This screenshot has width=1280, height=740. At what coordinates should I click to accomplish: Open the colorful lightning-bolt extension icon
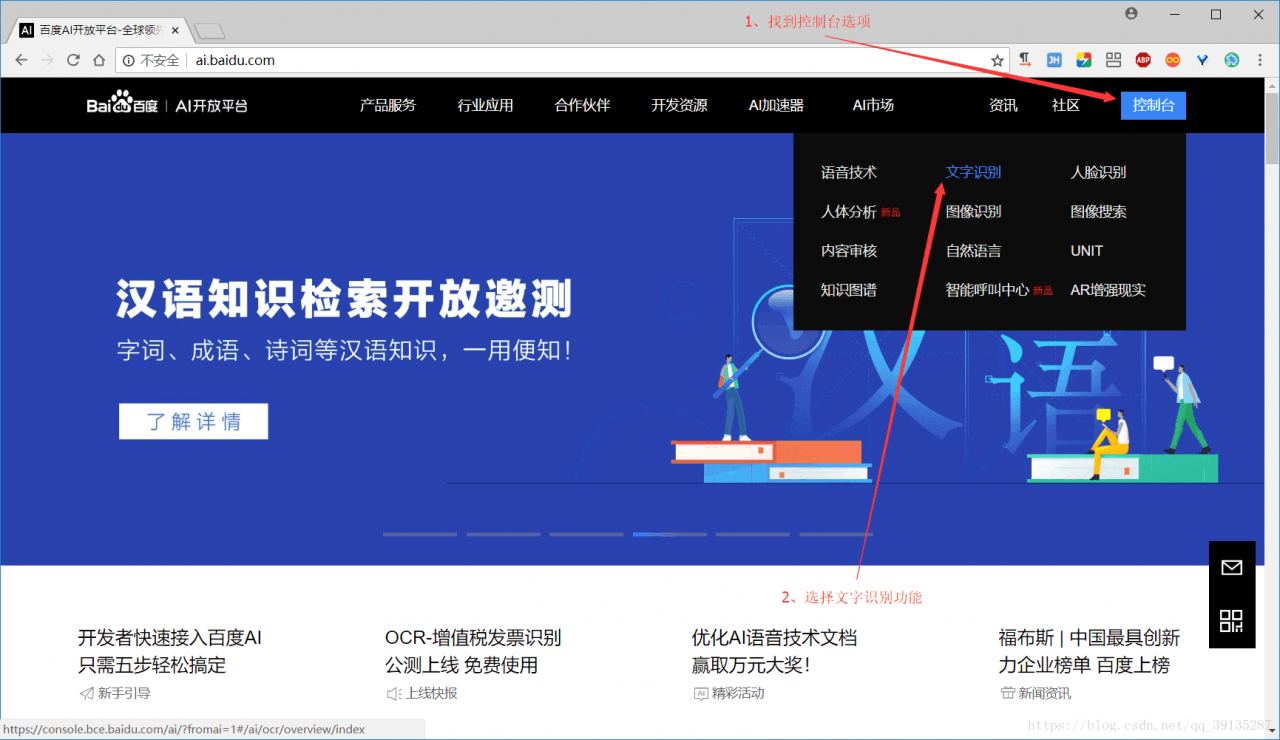(x=1083, y=60)
